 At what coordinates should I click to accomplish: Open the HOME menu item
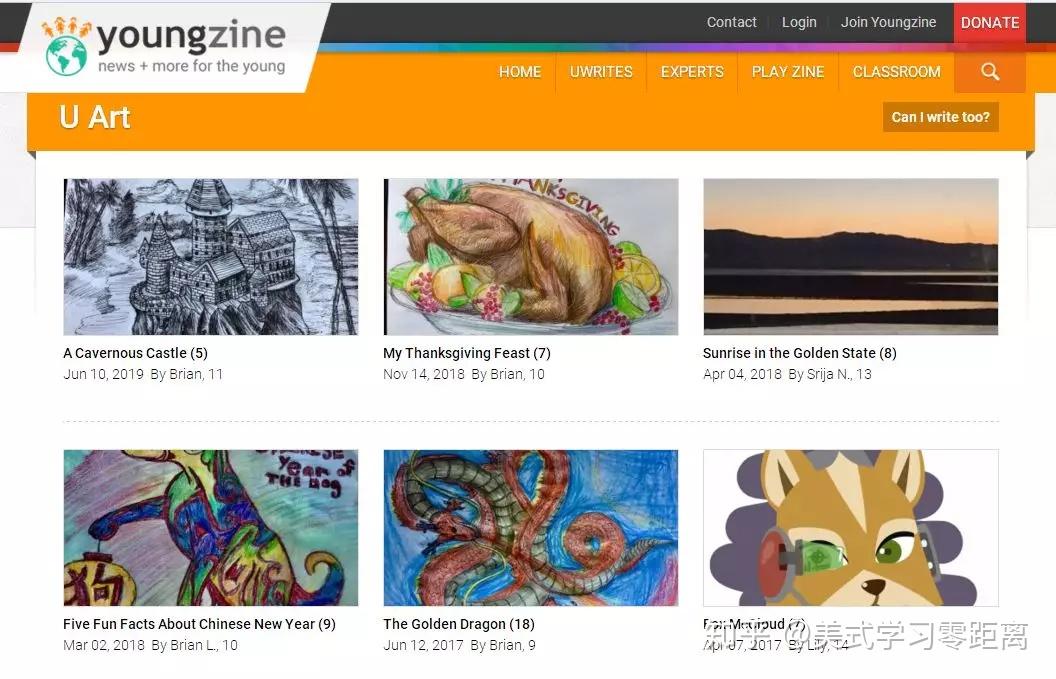point(520,72)
